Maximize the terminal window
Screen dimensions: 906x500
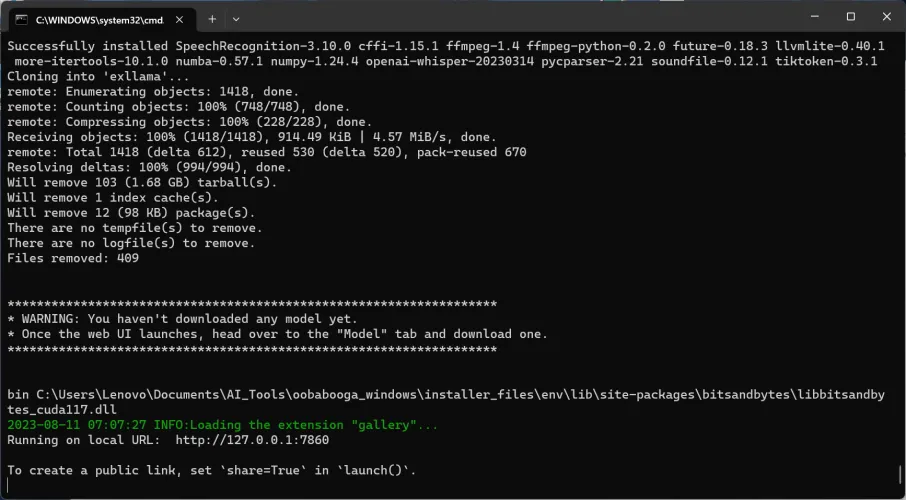pos(850,17)
